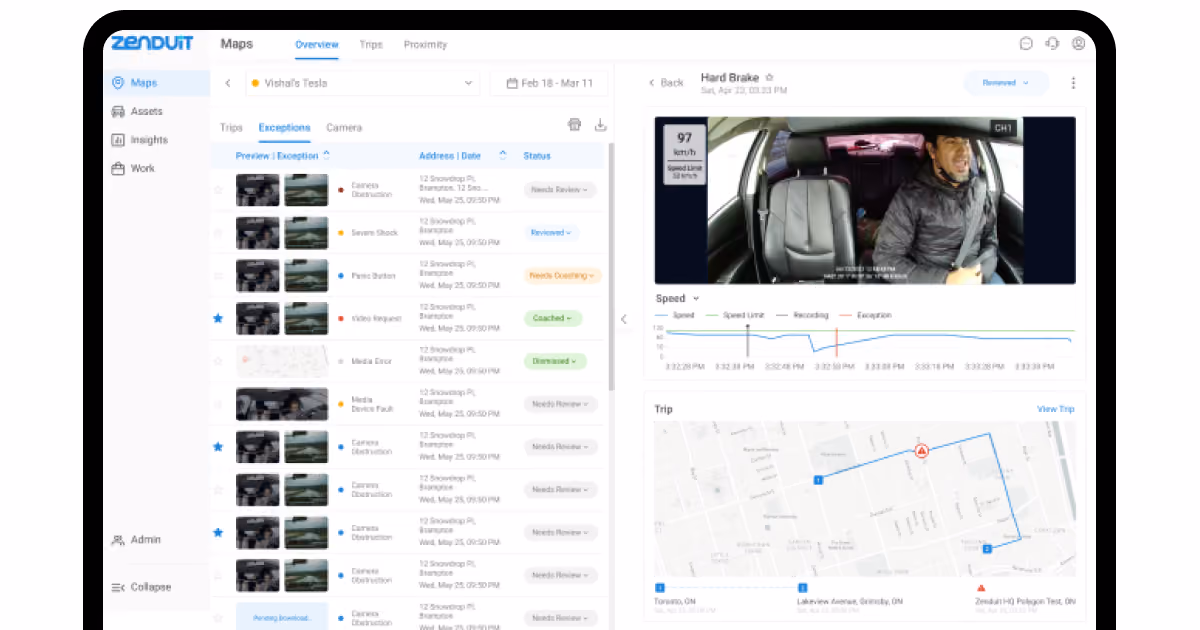Open the three-dot menu for Hard Brake
Viewport: 1200px width, 630px height.
click(x=1073, y=83)
